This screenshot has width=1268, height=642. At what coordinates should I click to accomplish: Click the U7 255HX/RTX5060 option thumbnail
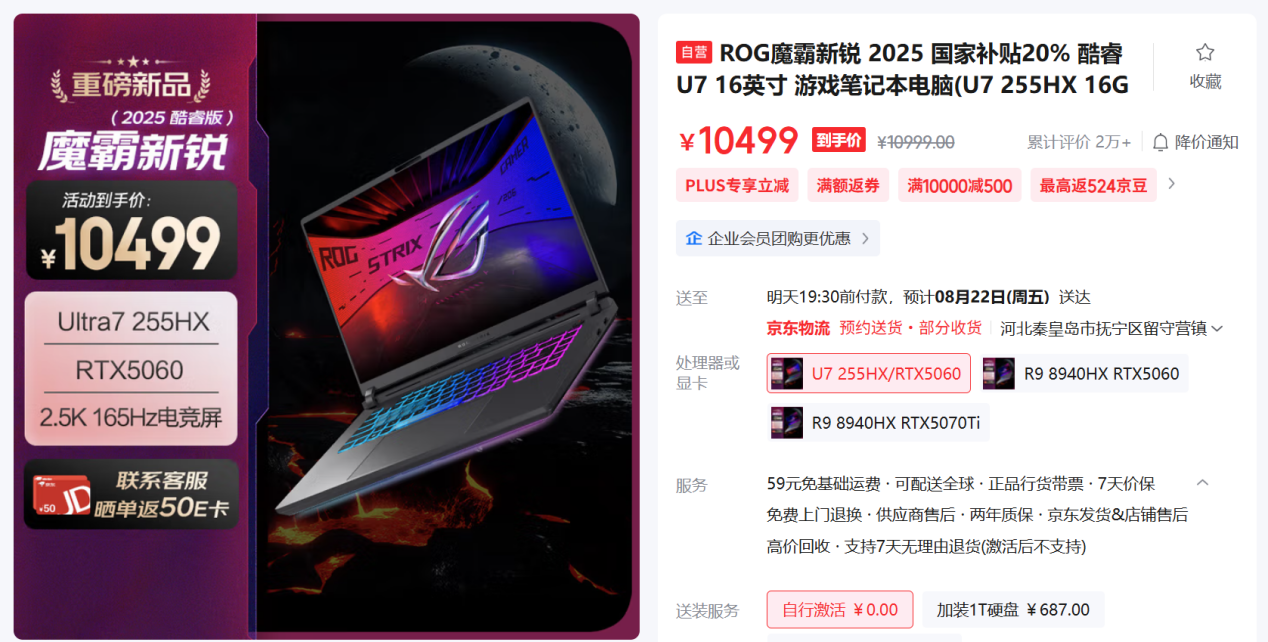786,374
